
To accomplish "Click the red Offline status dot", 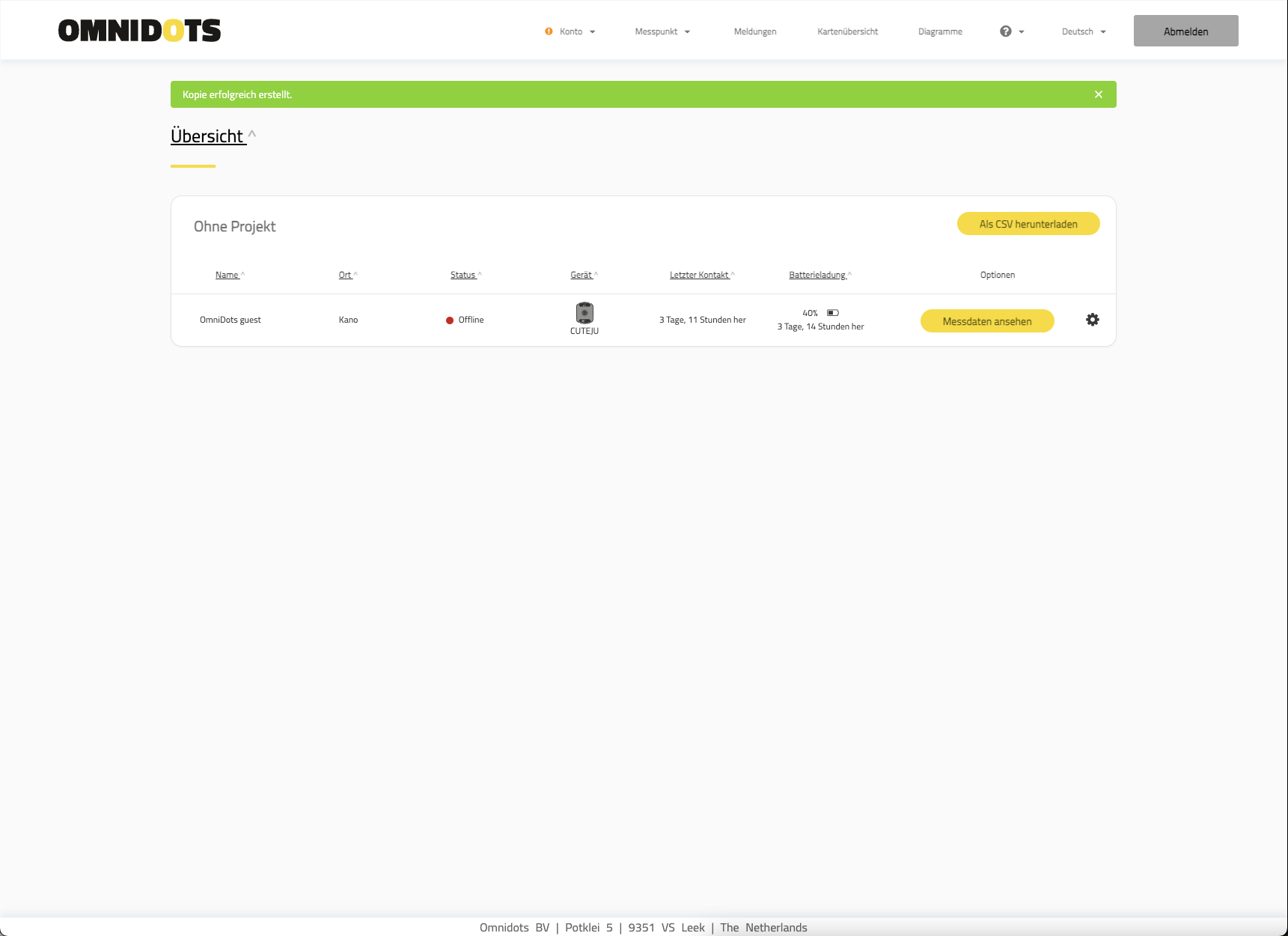I will (x=450, y=320).
